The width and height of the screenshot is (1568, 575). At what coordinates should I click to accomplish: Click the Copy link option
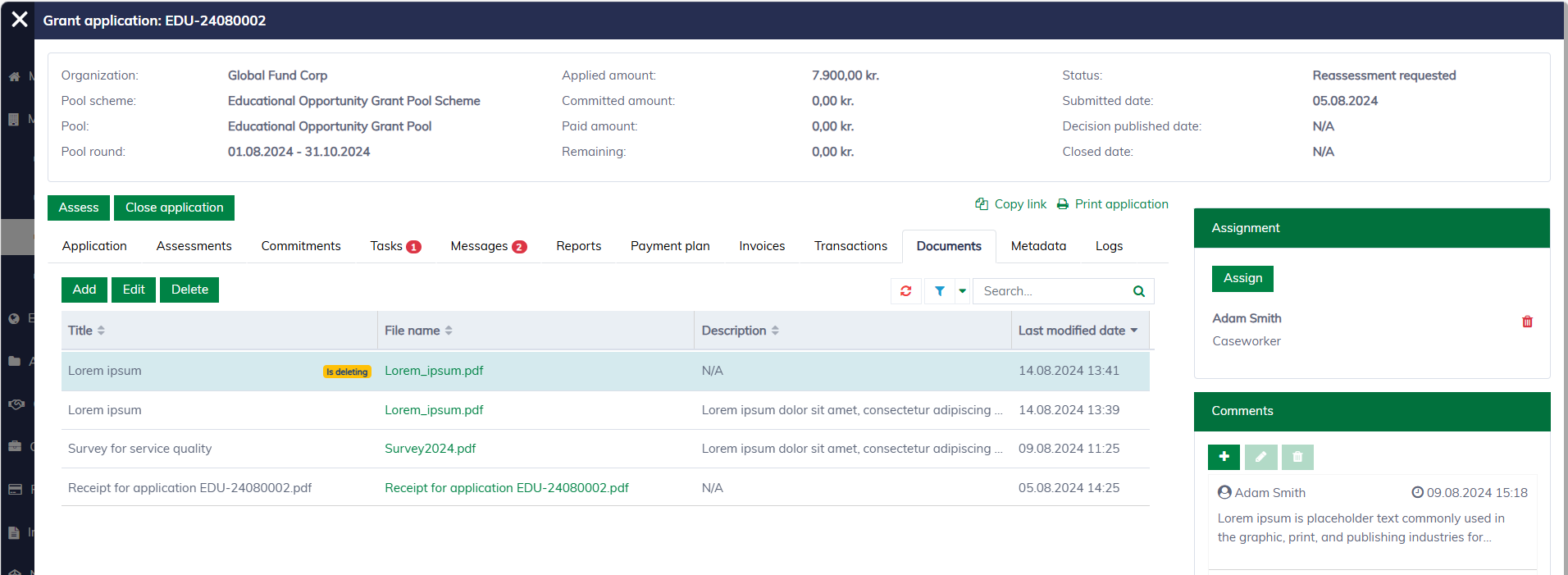point(1011,204)
